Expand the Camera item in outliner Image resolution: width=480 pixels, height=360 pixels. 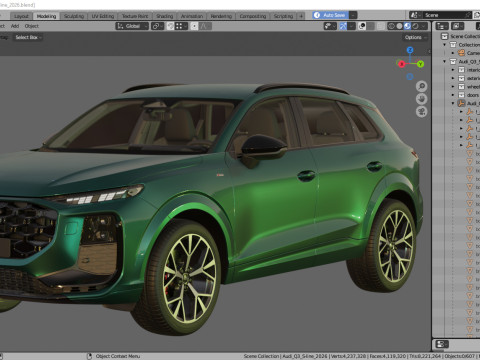(x=453, y=53)
